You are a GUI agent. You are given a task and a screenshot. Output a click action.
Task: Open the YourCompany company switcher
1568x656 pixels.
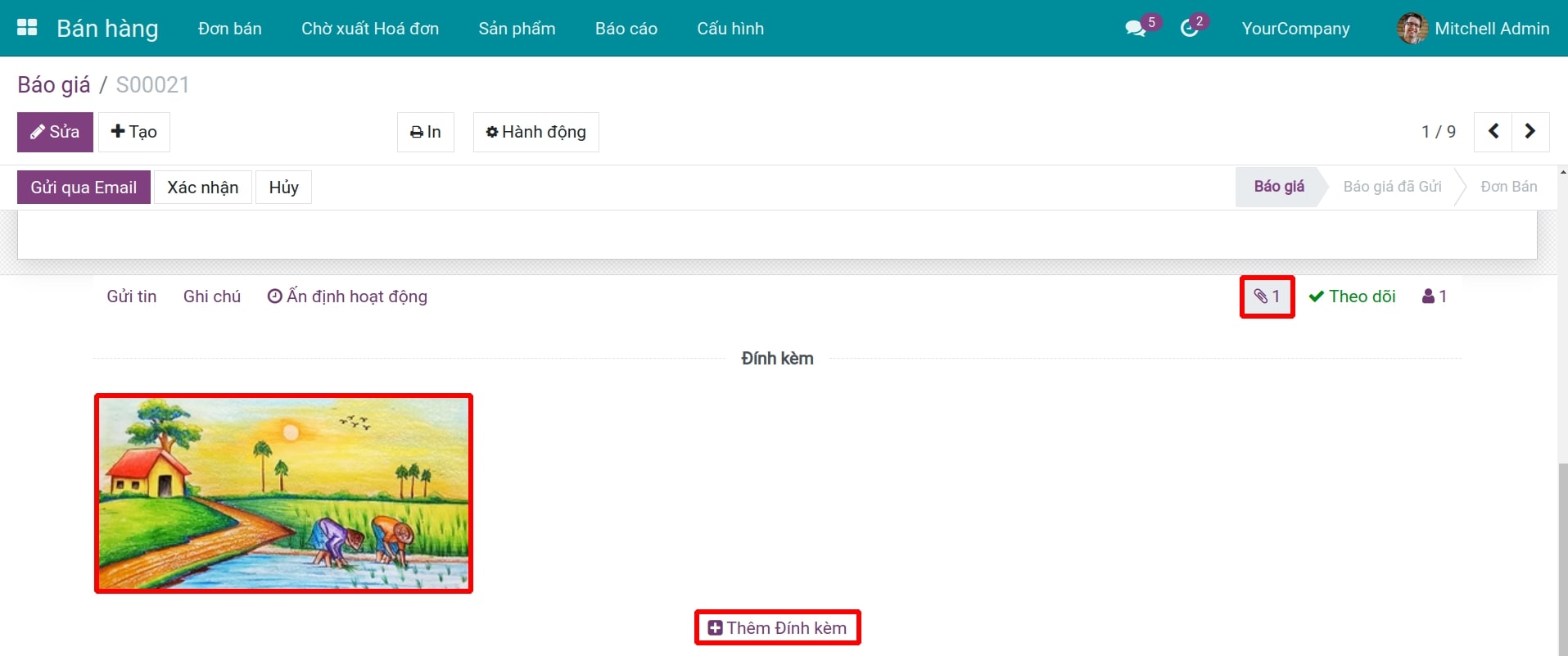(1295, 29)
